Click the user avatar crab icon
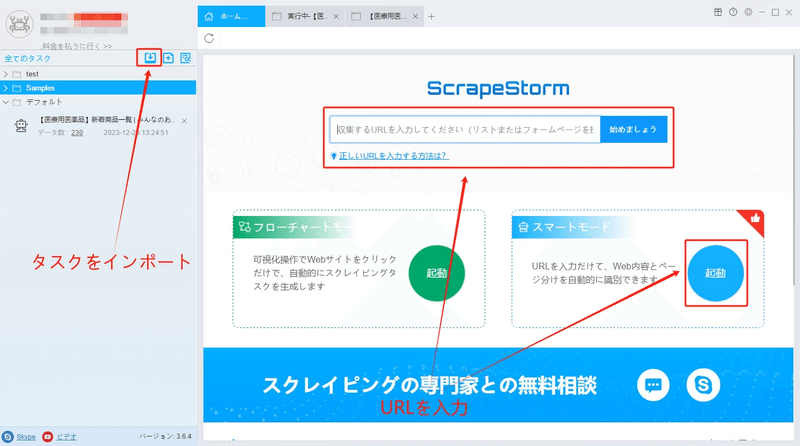Screen dimensions: 800x446 click(19, 23)
